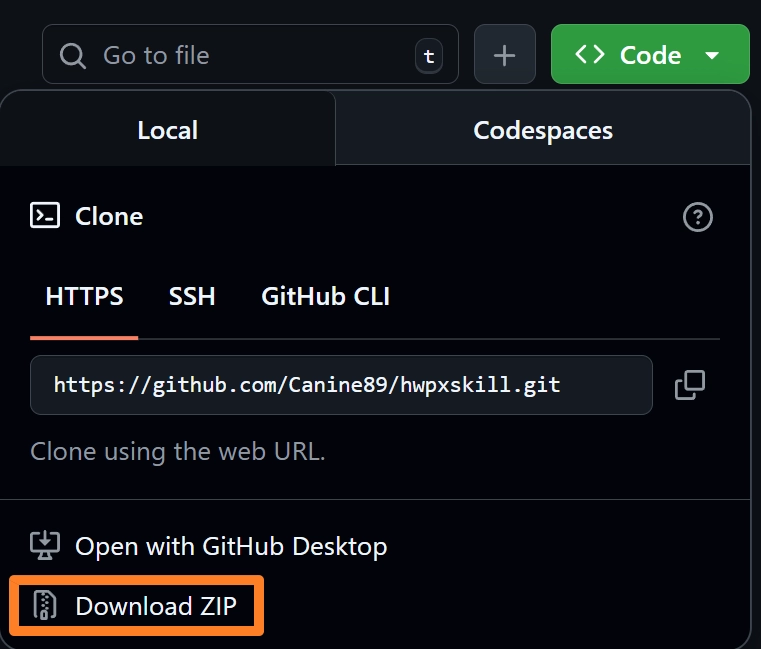Focus the Go to file search field

tap(250, 54)
